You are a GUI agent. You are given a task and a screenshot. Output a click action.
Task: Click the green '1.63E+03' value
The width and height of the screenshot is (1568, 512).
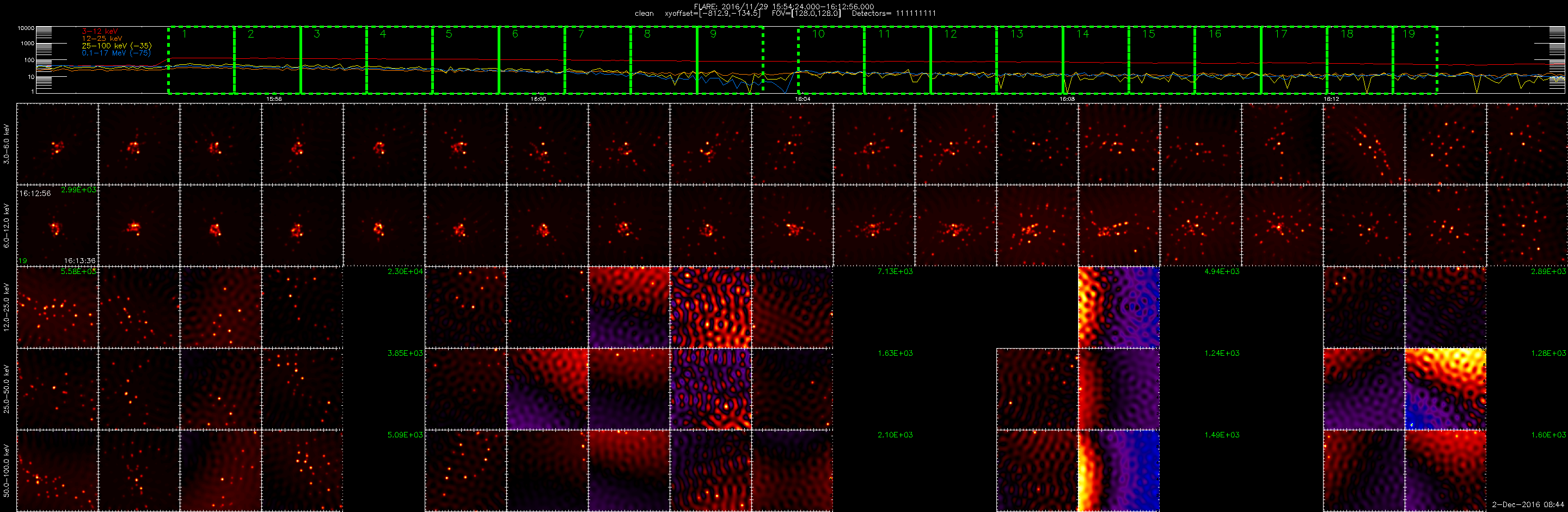(896, 353)
